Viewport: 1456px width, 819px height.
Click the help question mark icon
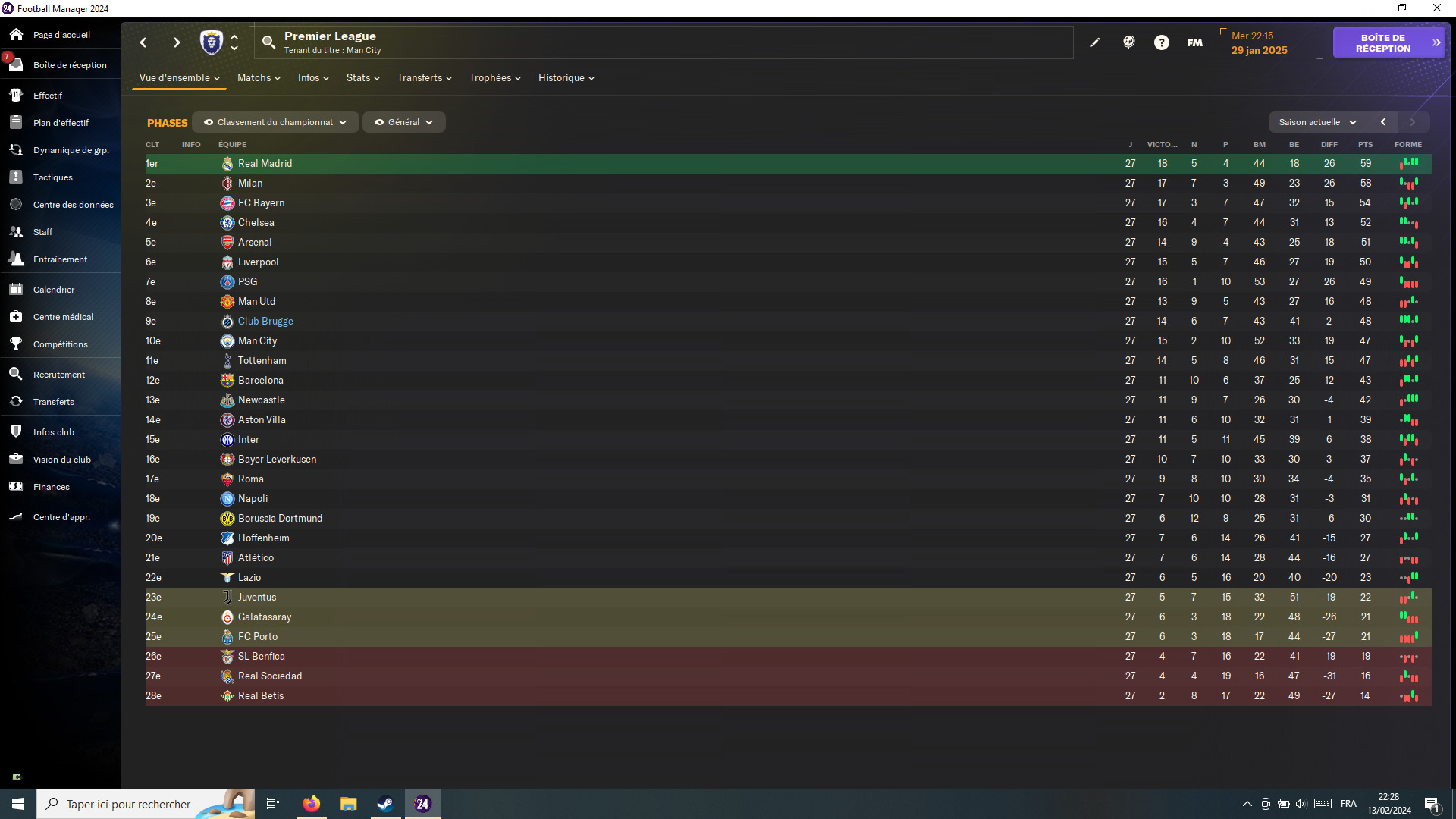(1162, 42)
